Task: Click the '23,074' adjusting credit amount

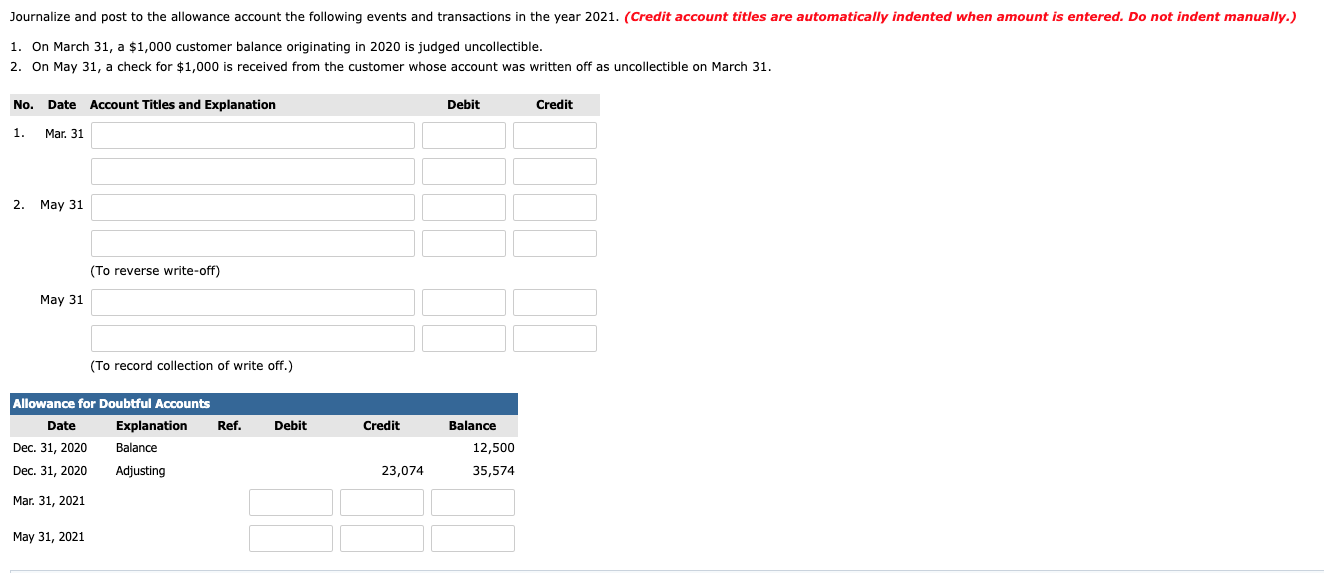Action: [x=402, y=471]
